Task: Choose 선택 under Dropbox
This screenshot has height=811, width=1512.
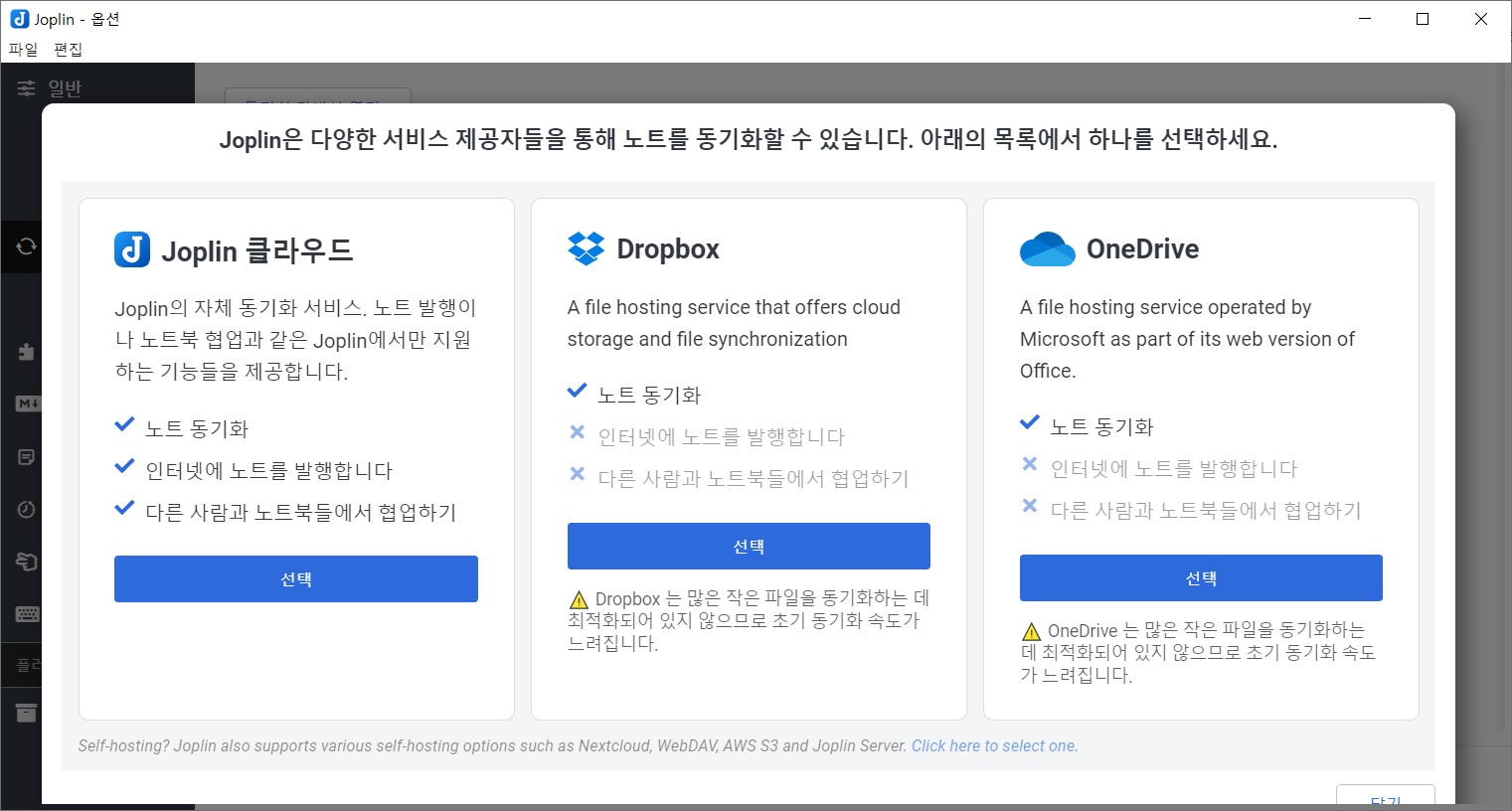Action: pyautogui.click(x=749, y=546)
